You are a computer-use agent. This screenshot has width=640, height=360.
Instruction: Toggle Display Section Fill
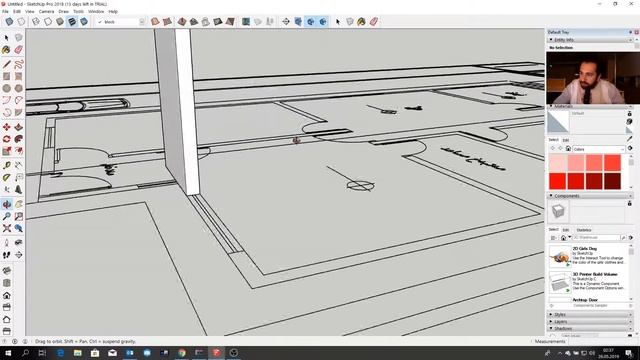tap(323, 22)
